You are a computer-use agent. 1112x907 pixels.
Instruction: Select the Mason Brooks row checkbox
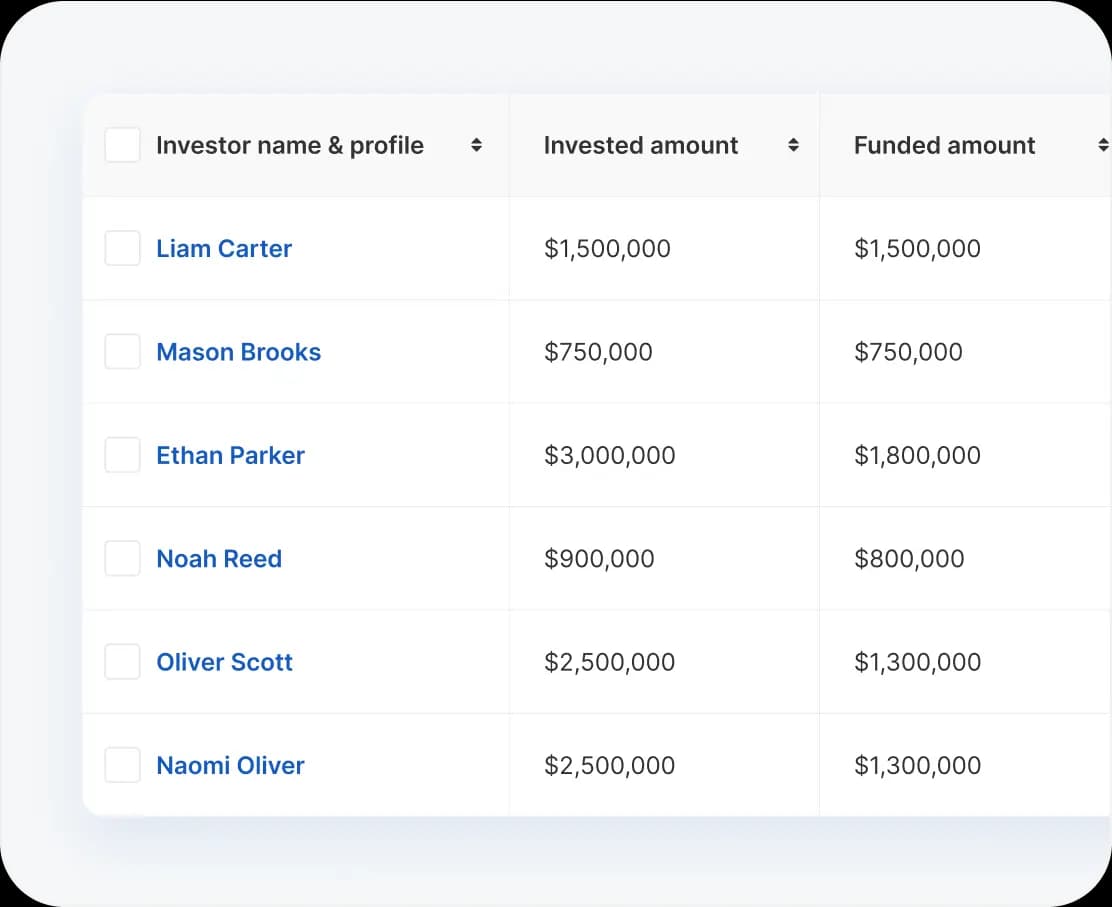[122, 352]
